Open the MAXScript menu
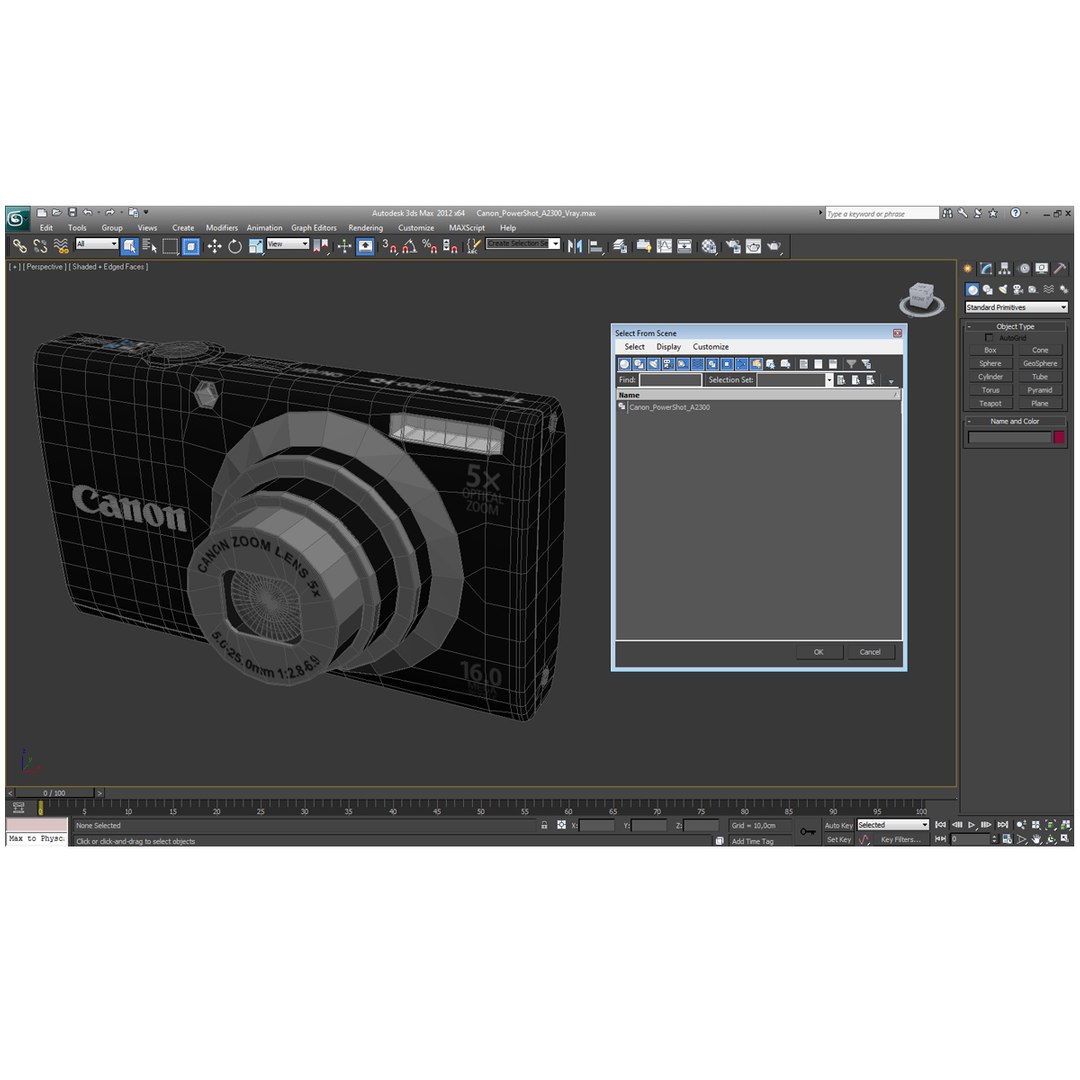1080x1080 pixels. pyautogui.click(x=467, y=228)
